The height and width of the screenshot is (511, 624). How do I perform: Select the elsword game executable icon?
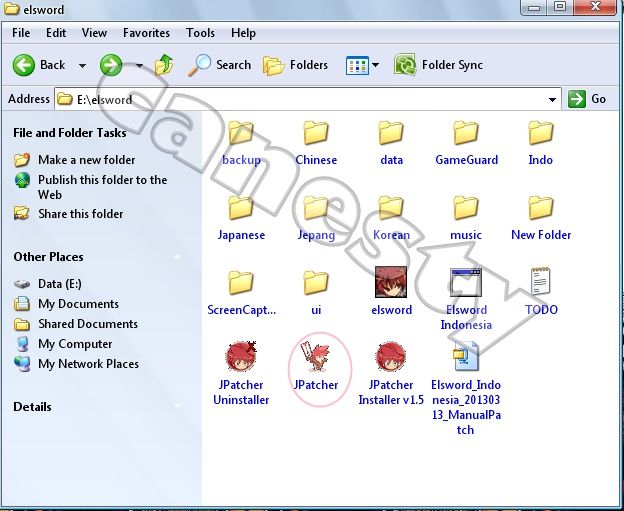click(391, 283)
